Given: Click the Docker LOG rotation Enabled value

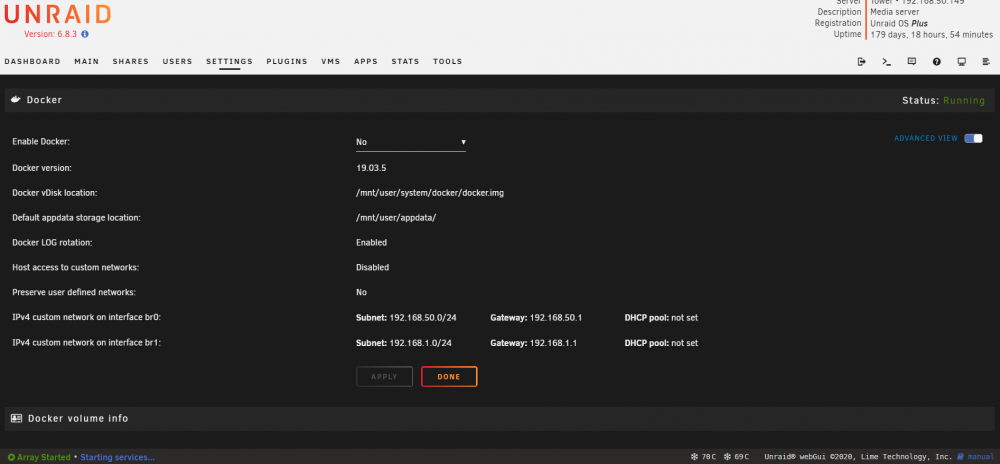Looking at the screenshot, I should point(371,243).
